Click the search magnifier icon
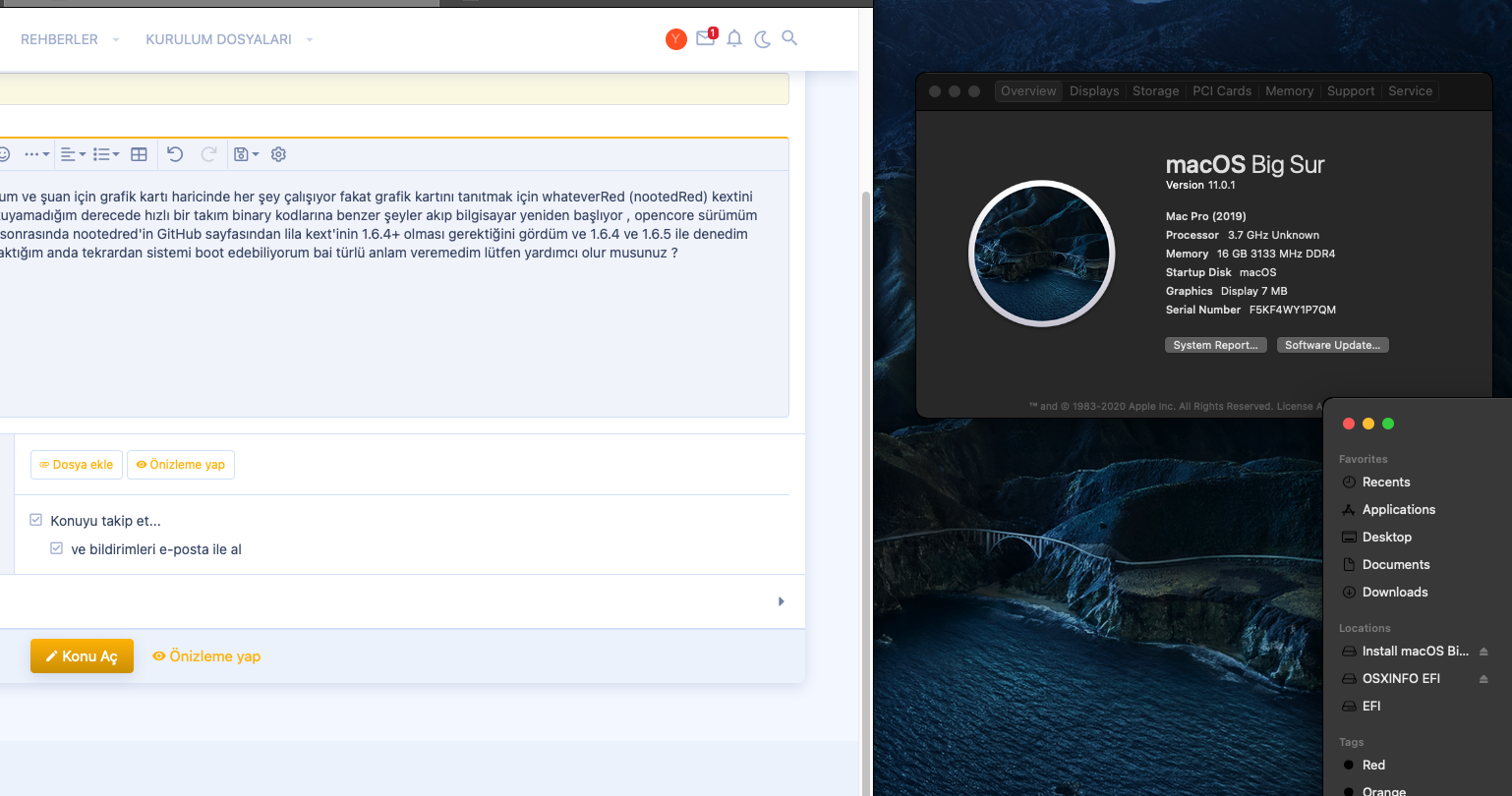Image resolution: width=1512 pixels, height=796 pixels. tap(789, 38)
